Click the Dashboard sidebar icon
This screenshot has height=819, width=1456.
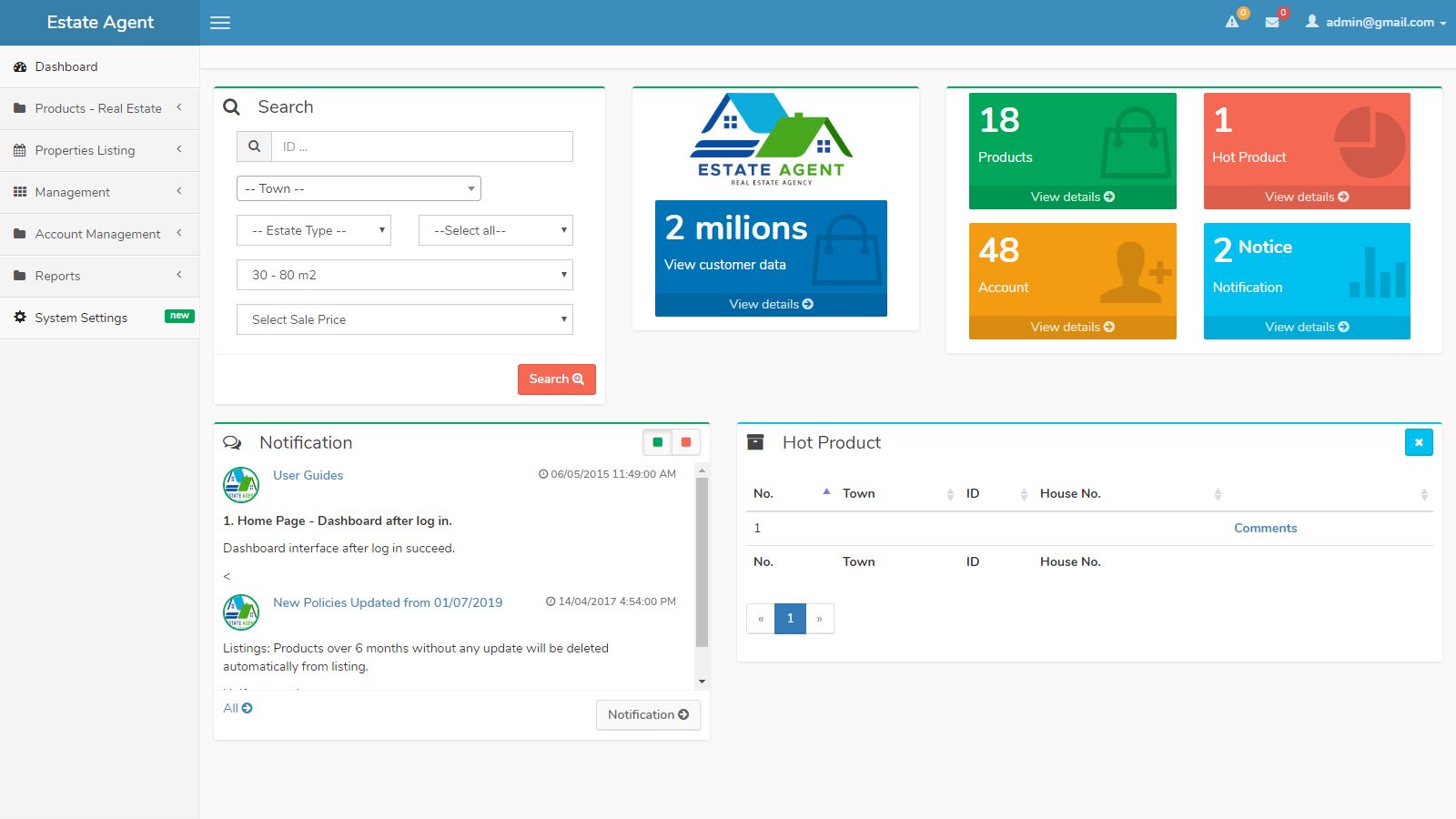tap(20, 66)
